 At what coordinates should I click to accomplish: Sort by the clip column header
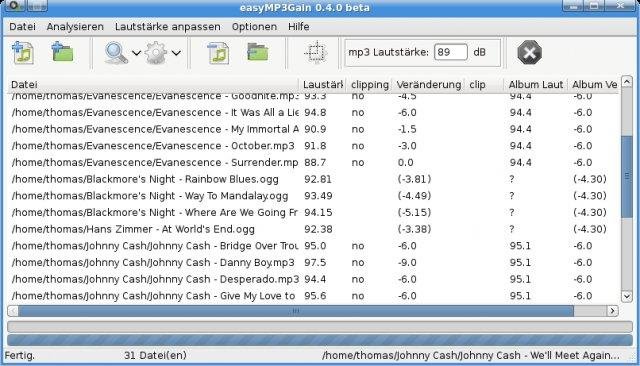tap(484, 84)
